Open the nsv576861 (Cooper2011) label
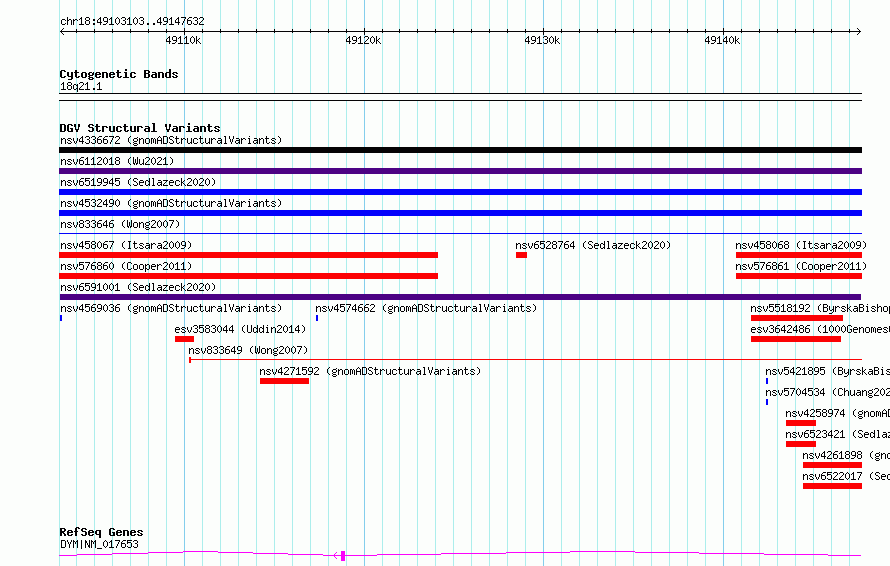Viewport: 890px width, 566px height. pos(801,266)
